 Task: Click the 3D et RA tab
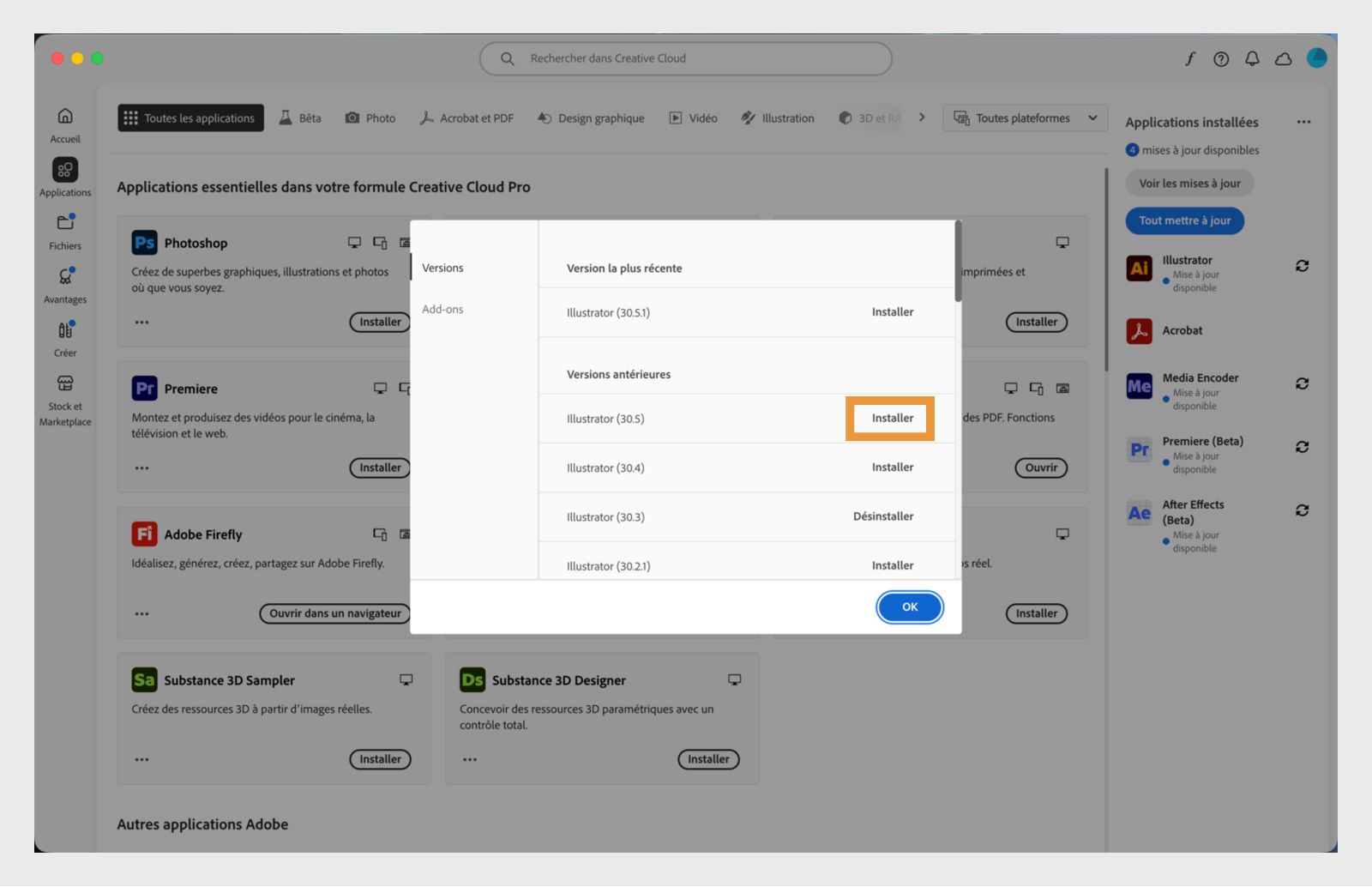point(870,118)
